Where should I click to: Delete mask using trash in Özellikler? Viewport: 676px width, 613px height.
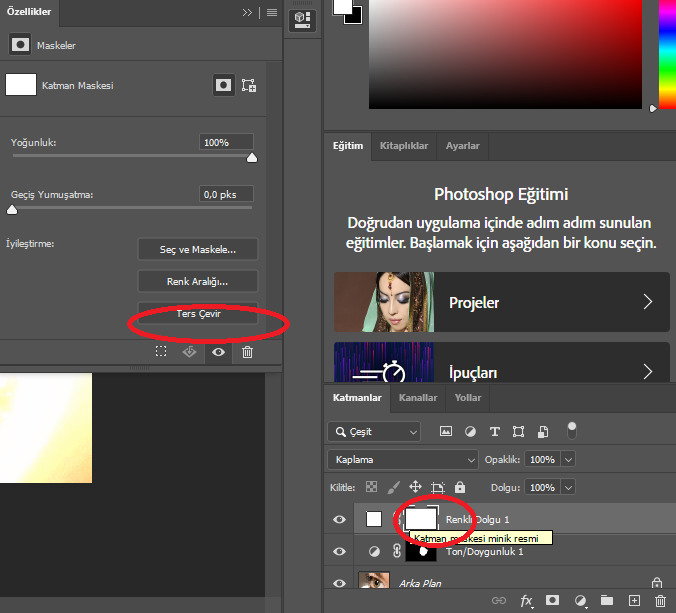click(247, 352)
